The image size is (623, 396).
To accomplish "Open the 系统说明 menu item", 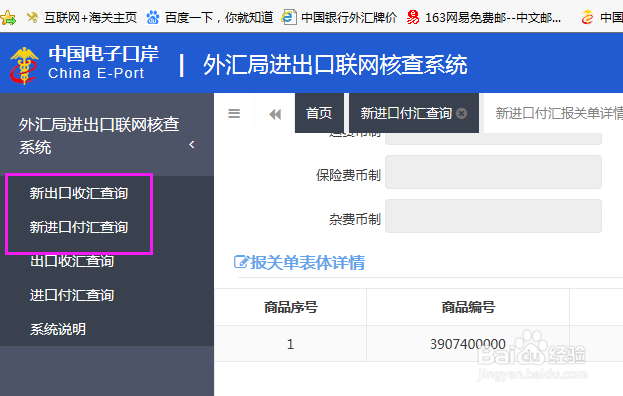I will [x=58, y=329].
